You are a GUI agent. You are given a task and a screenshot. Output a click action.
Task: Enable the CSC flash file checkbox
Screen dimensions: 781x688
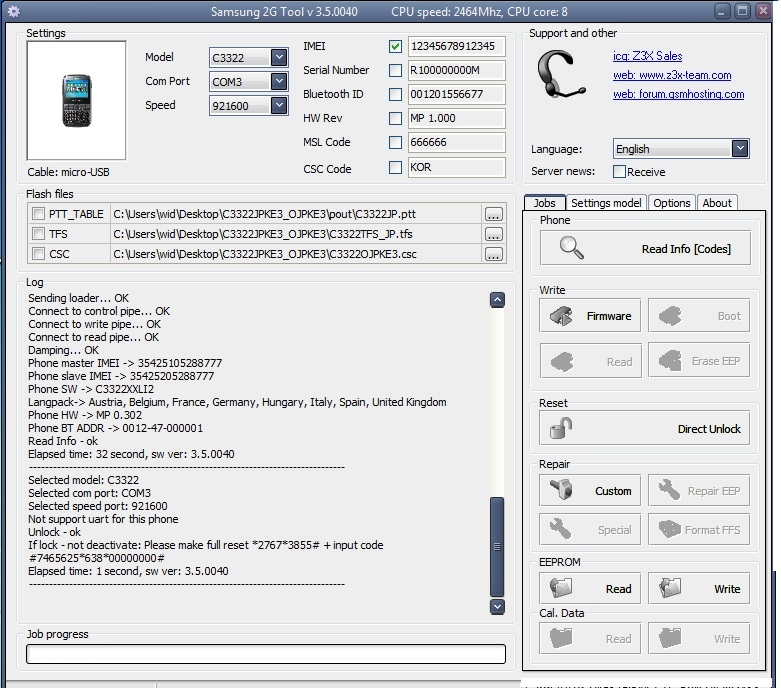pos(38,254)
